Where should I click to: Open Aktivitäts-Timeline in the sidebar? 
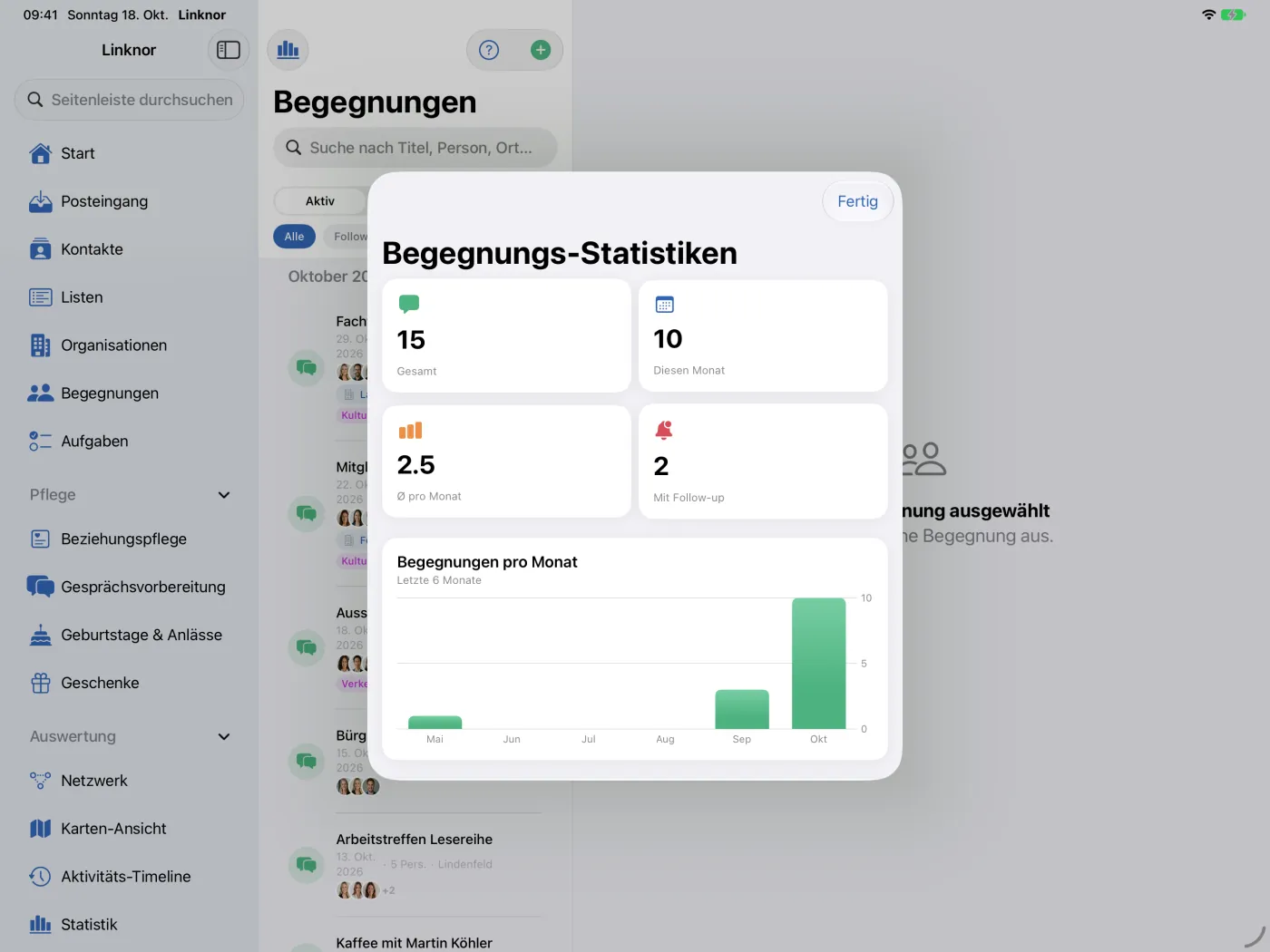[129, 877]
